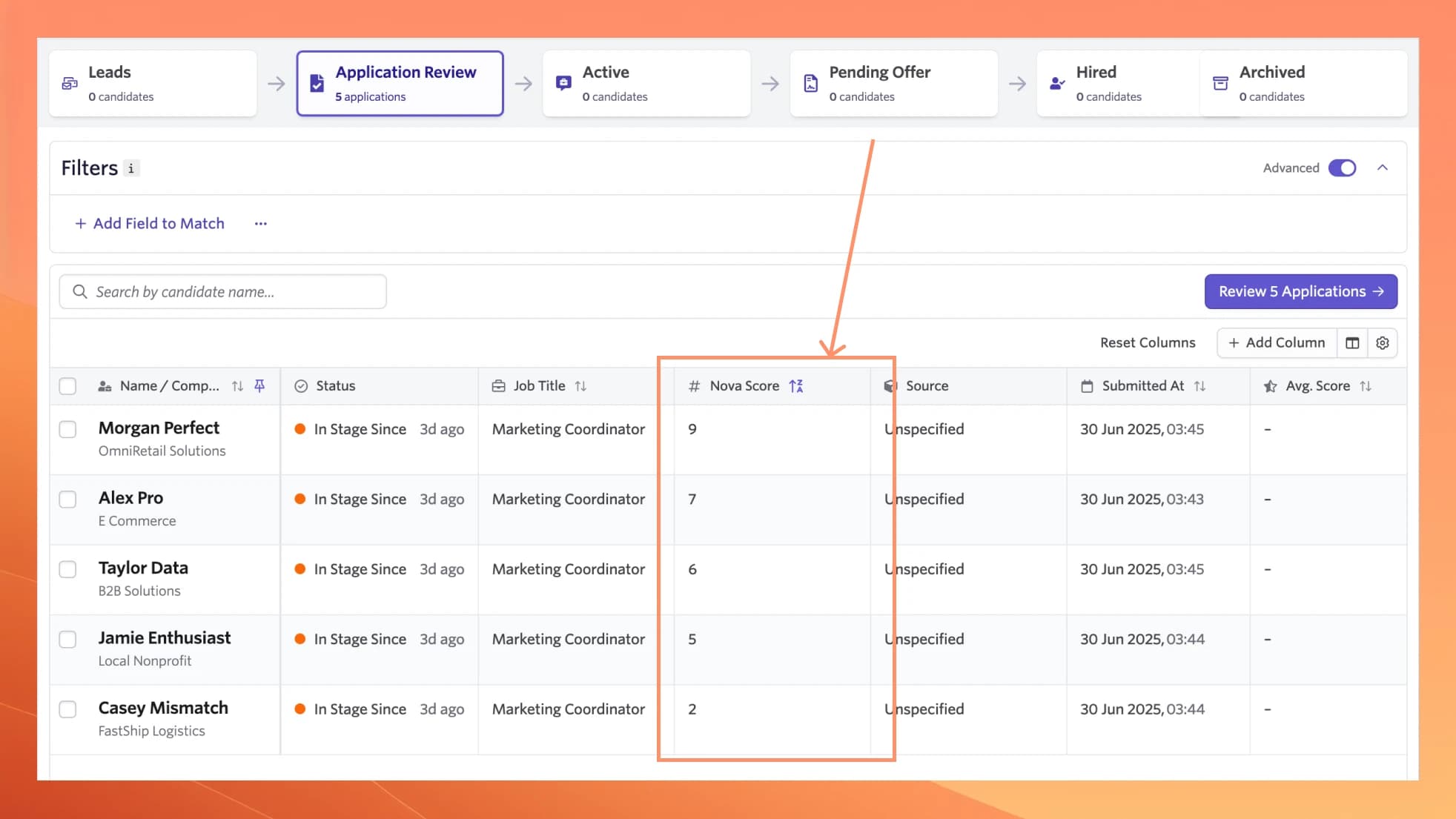The height and width of the screenshot is (819, 1456).
Task: Sort by Job Title column arrows
Action: coord(580,385)
